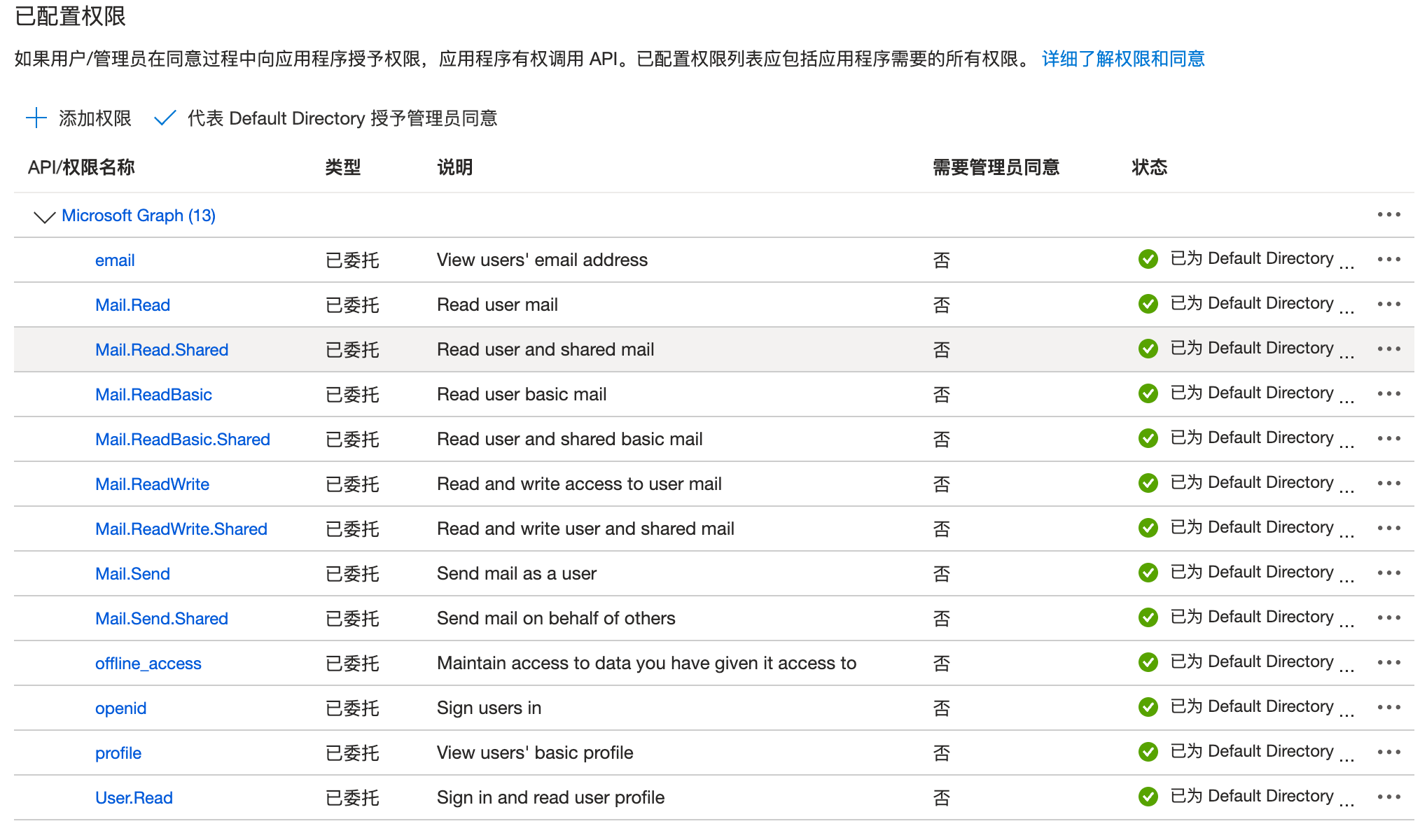Screen dimensions: 1420x840
Task: Open the Mail.ReadBasic permission link
Action: (153, 395)
